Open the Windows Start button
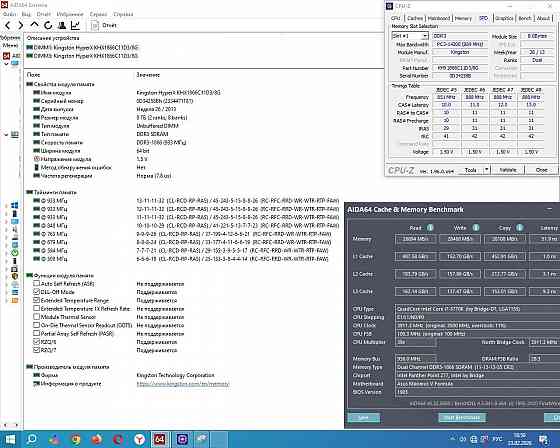The width and height of the screenshot is (560, 448). click(10, 439)
